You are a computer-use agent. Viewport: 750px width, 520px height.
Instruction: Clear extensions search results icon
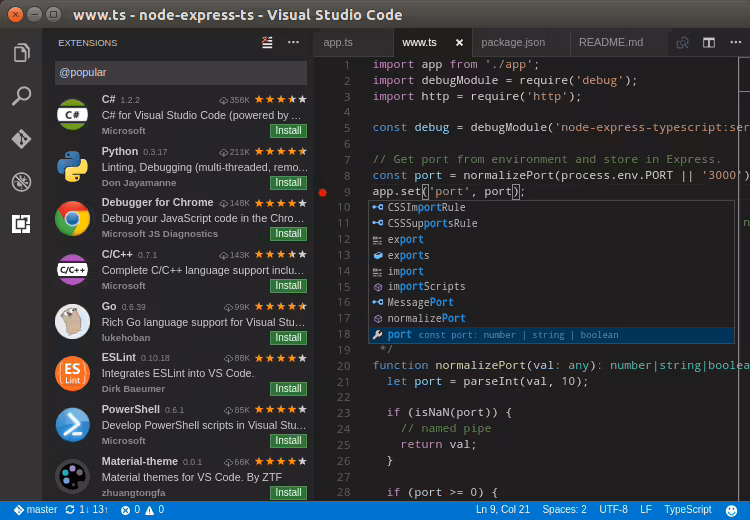pos(267,43)
